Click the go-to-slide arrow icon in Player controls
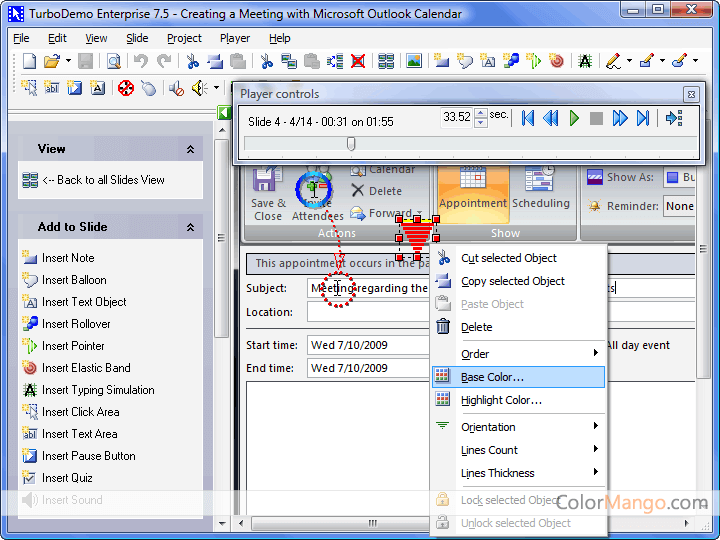720x540 pixels. tap(674, 118)
